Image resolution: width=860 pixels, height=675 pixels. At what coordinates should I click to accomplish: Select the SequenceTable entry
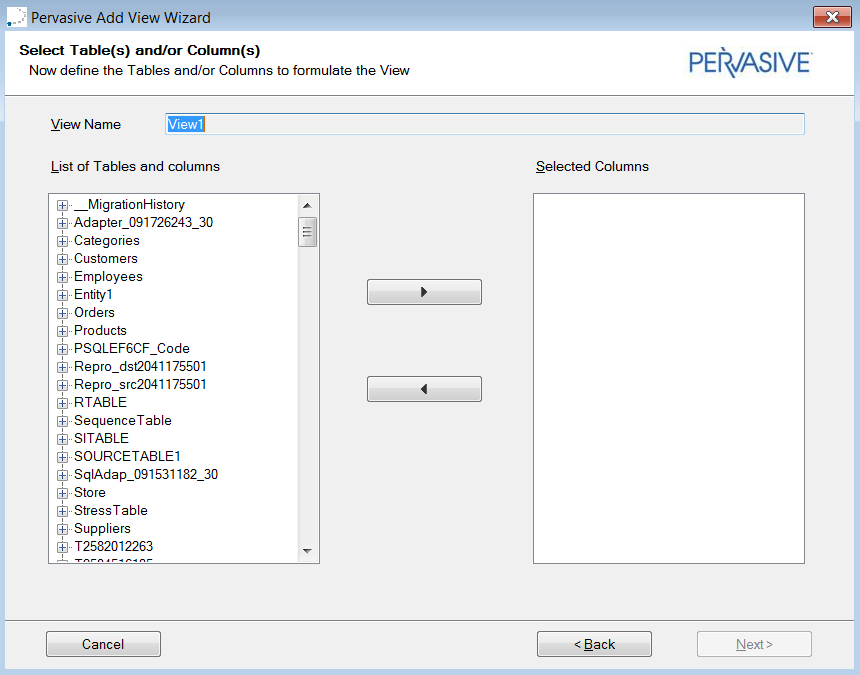click(122, 421)
